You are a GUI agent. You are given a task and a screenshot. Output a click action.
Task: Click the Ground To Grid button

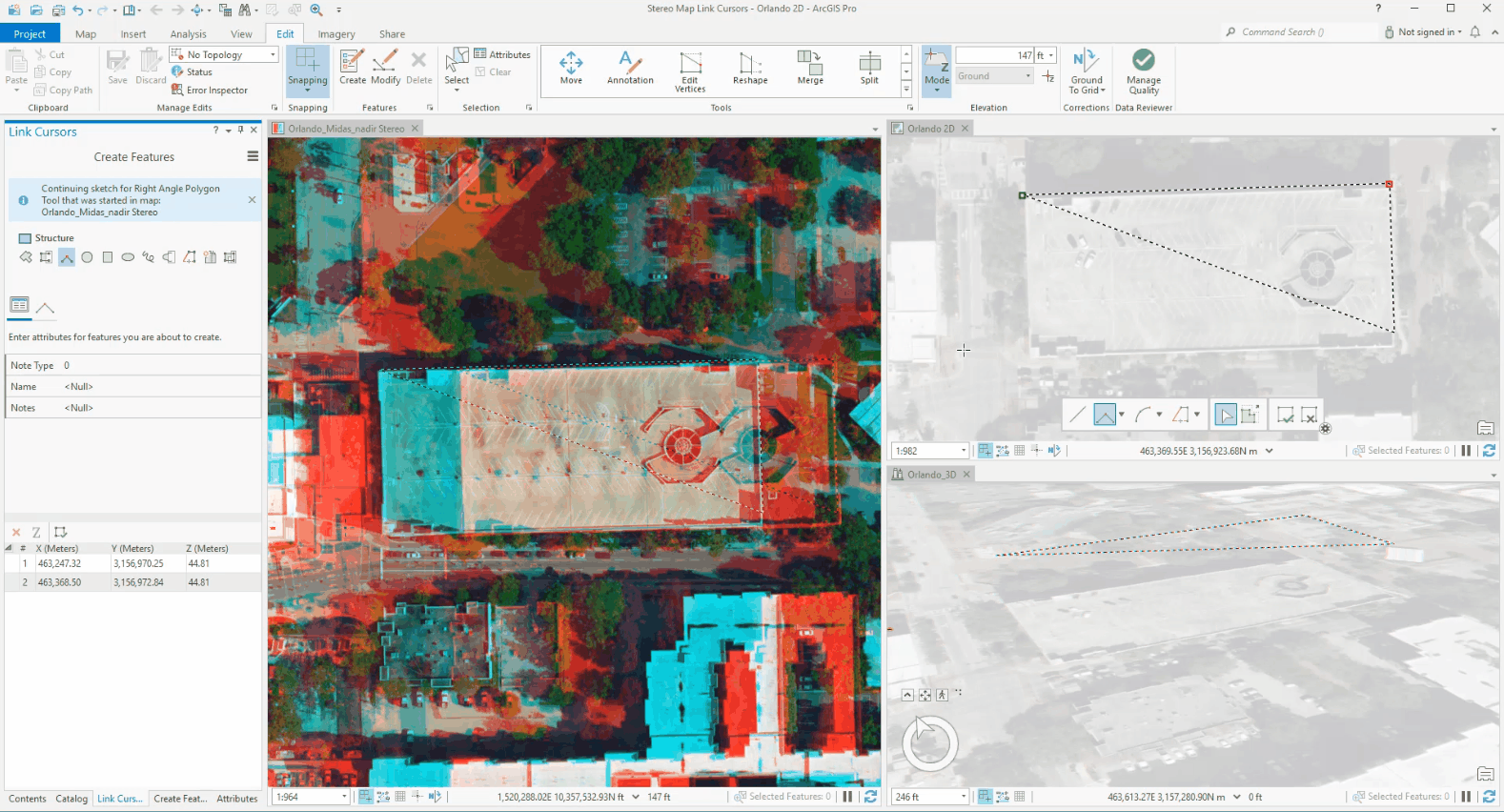click(1087, 71)
